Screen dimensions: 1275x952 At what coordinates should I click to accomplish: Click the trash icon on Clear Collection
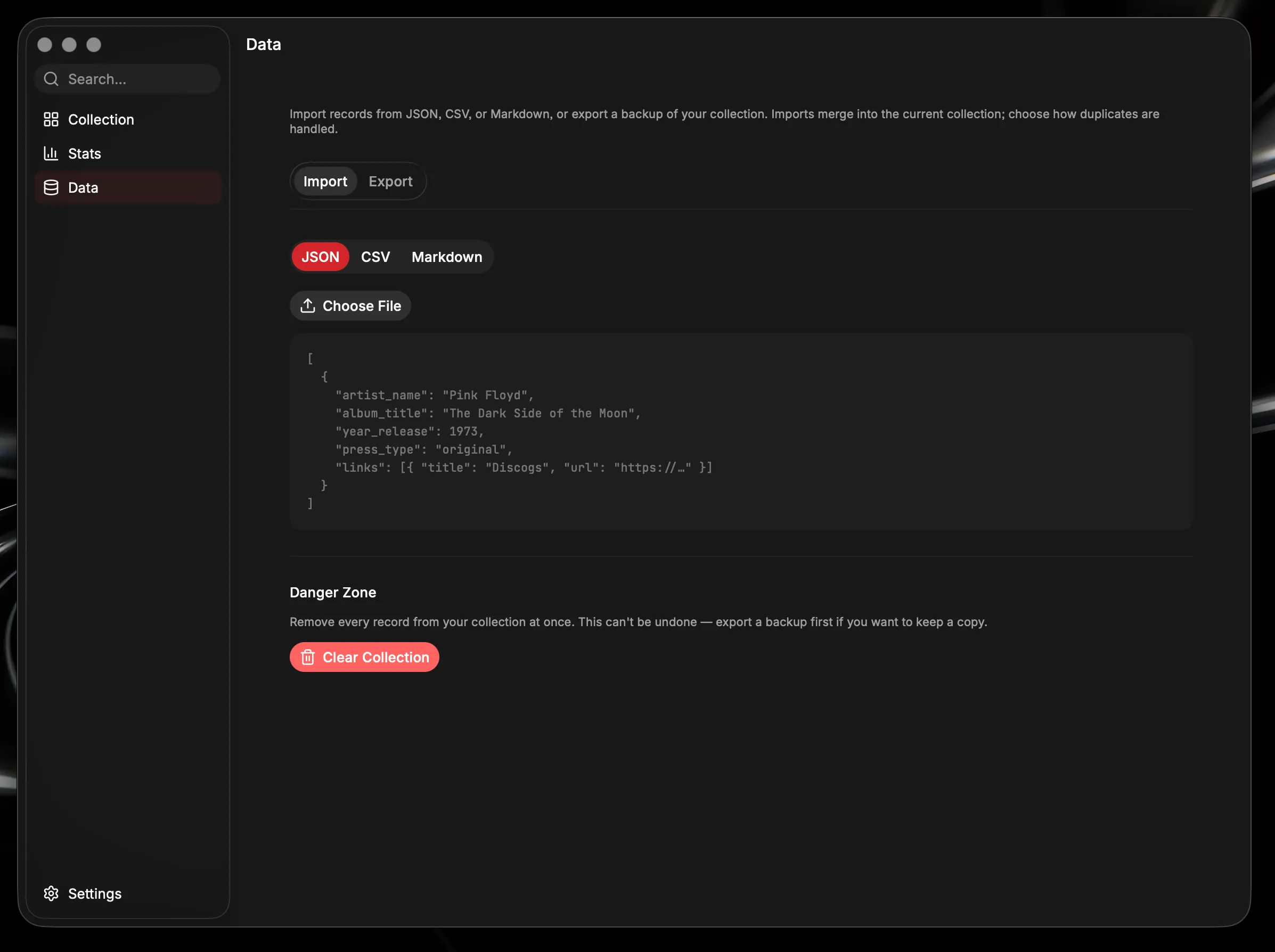(308, 657)
